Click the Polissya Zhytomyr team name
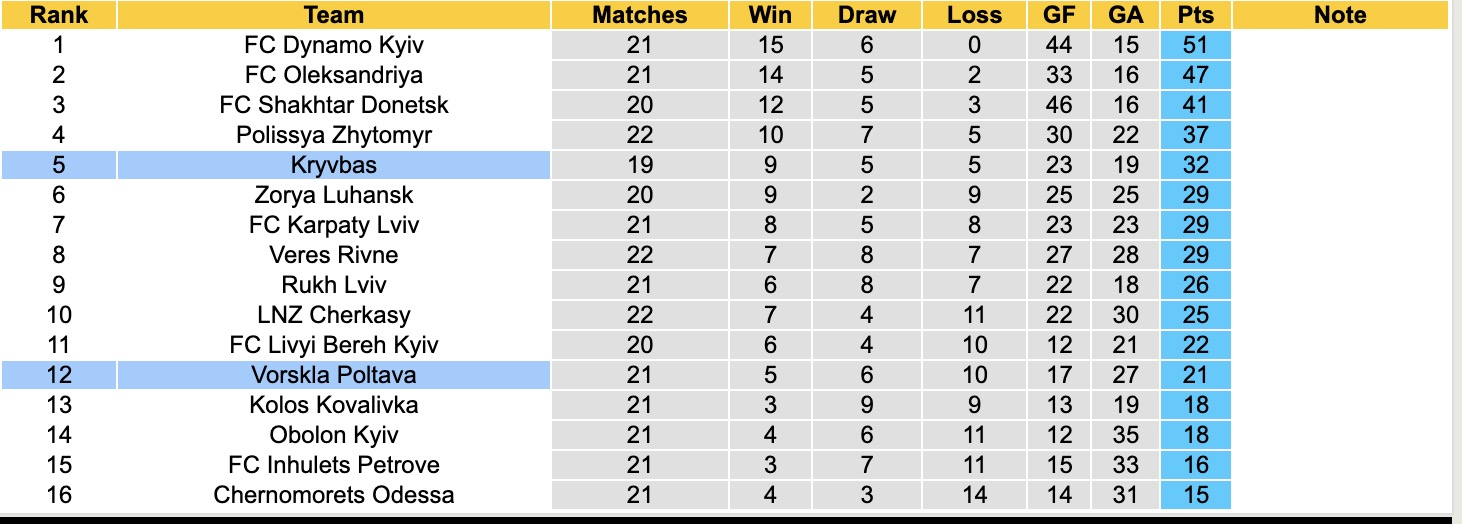This screenshot has height=524, width=1462. [333, 135]
